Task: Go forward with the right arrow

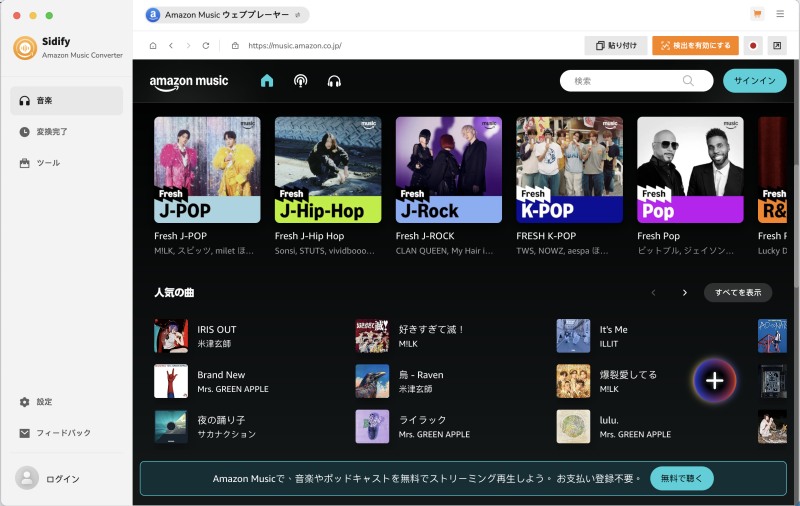Action: click(x=188, y=45)
